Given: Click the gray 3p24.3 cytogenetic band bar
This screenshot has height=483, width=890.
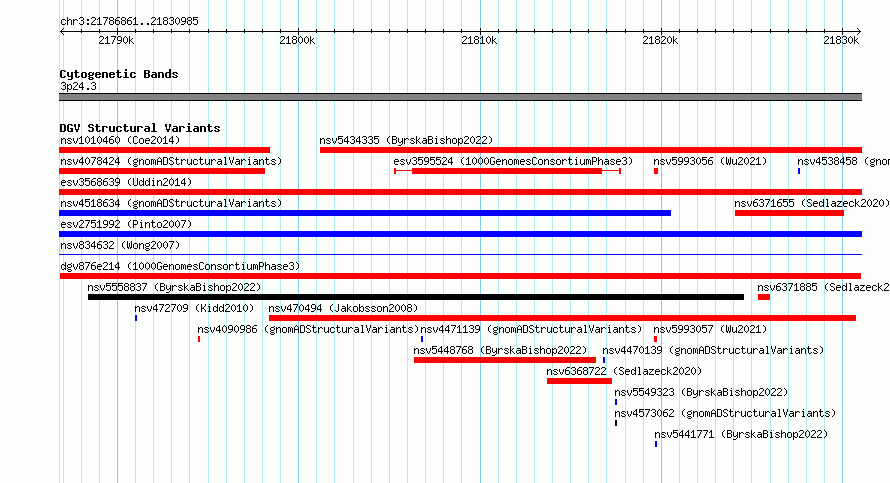Looking at the screenshot, I should pyautogui.click(x=461, y=97).
